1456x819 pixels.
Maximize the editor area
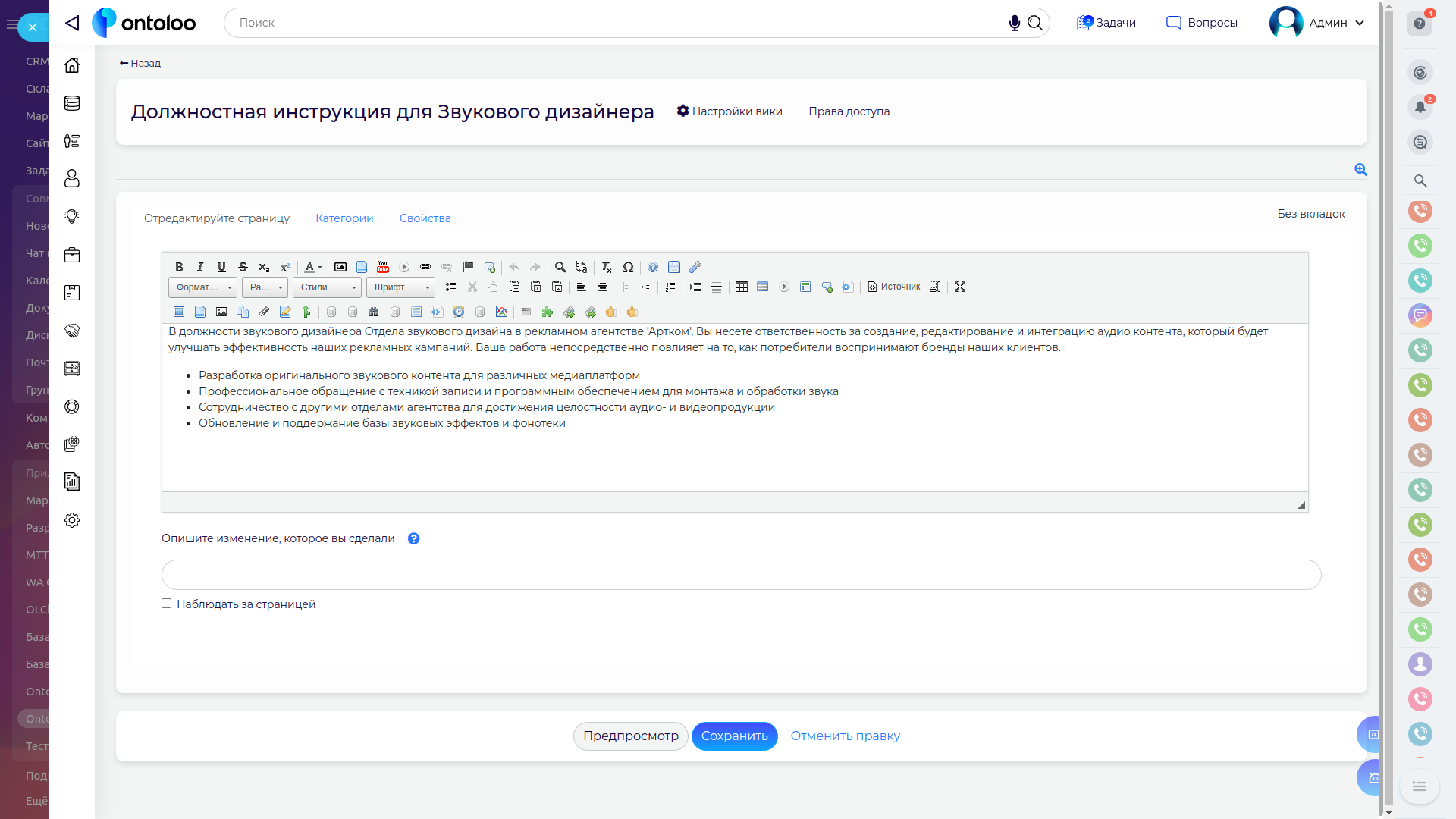click(960, 287)
